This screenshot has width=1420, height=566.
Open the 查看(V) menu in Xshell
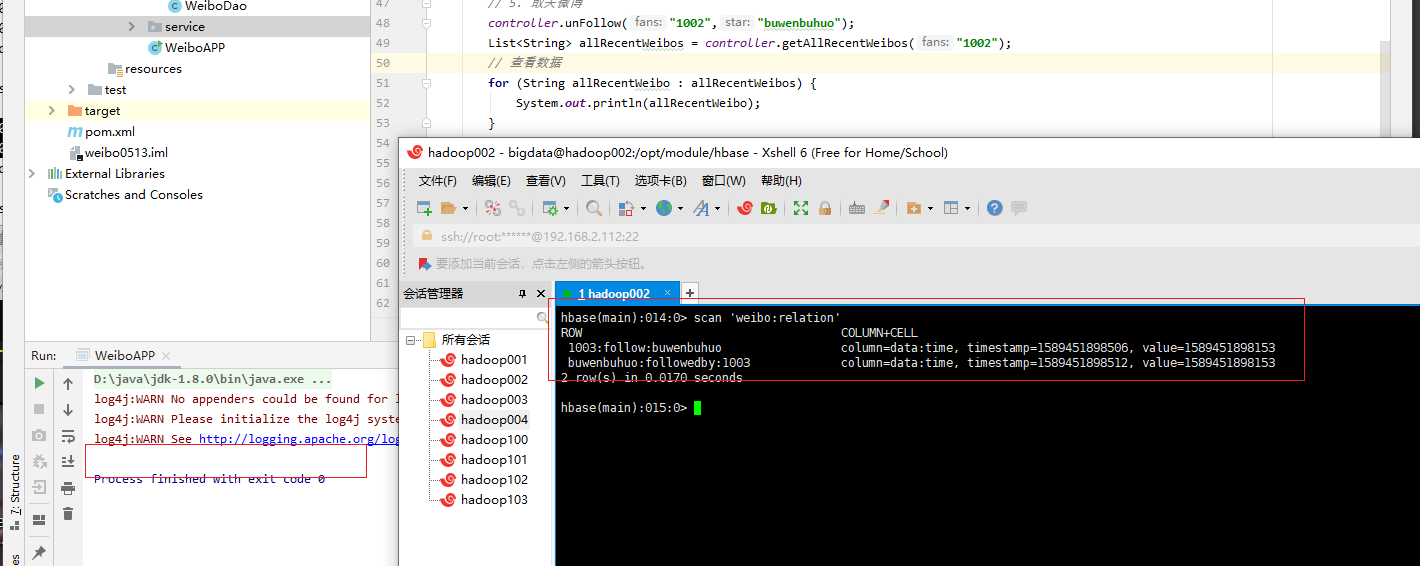(x=545, y=181)
